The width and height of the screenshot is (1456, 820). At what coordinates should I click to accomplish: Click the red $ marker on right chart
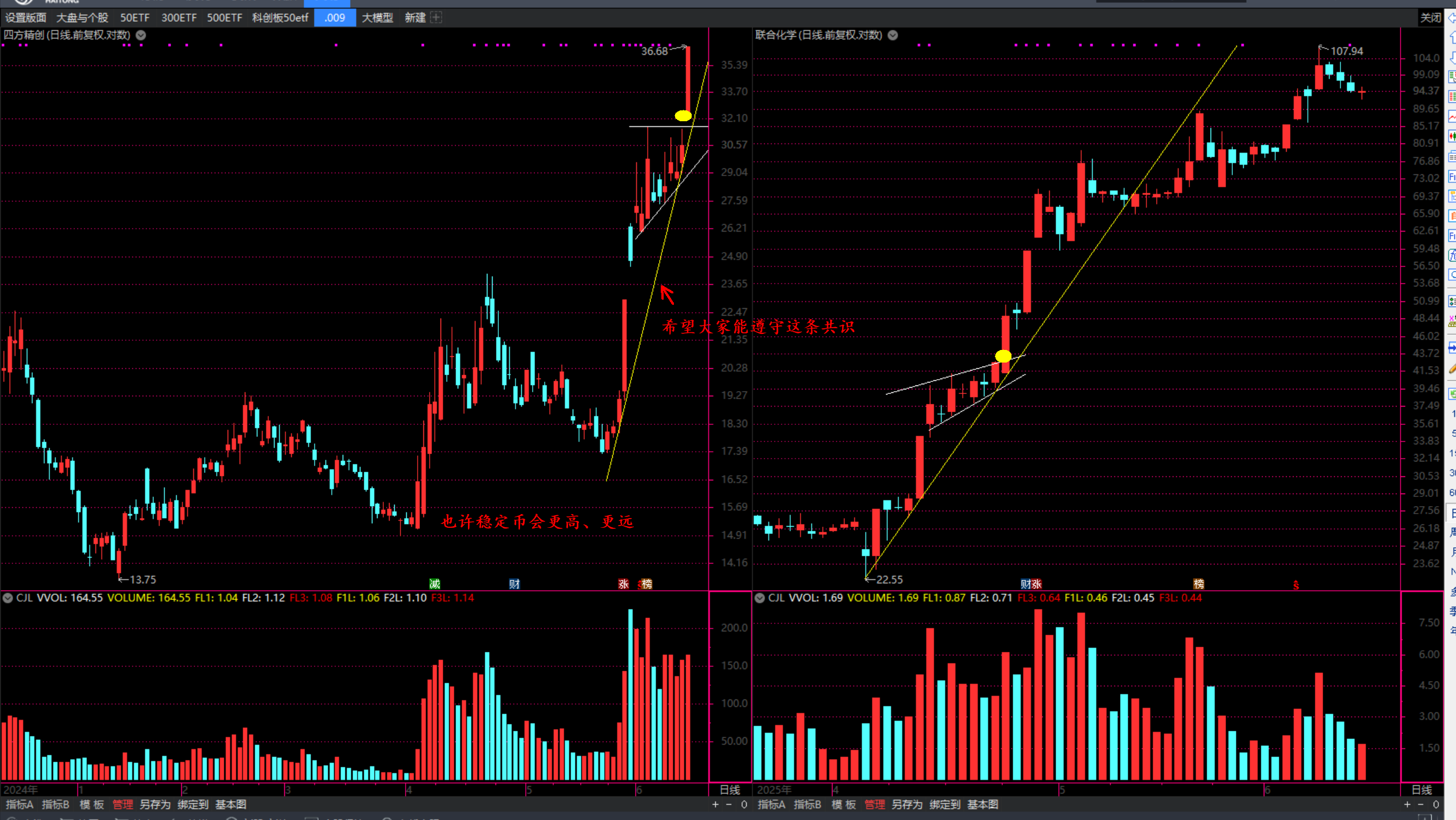pos(1296,585)
